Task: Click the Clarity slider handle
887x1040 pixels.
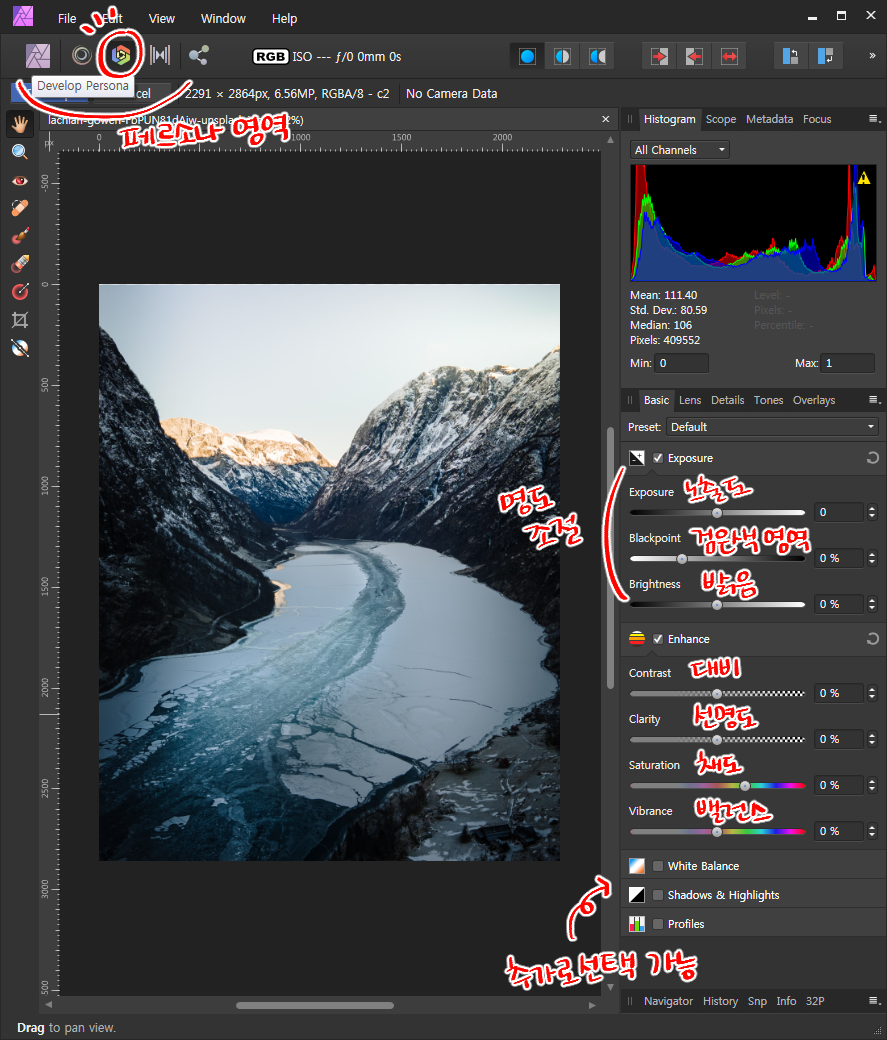Action: click(x=716, y=740)
